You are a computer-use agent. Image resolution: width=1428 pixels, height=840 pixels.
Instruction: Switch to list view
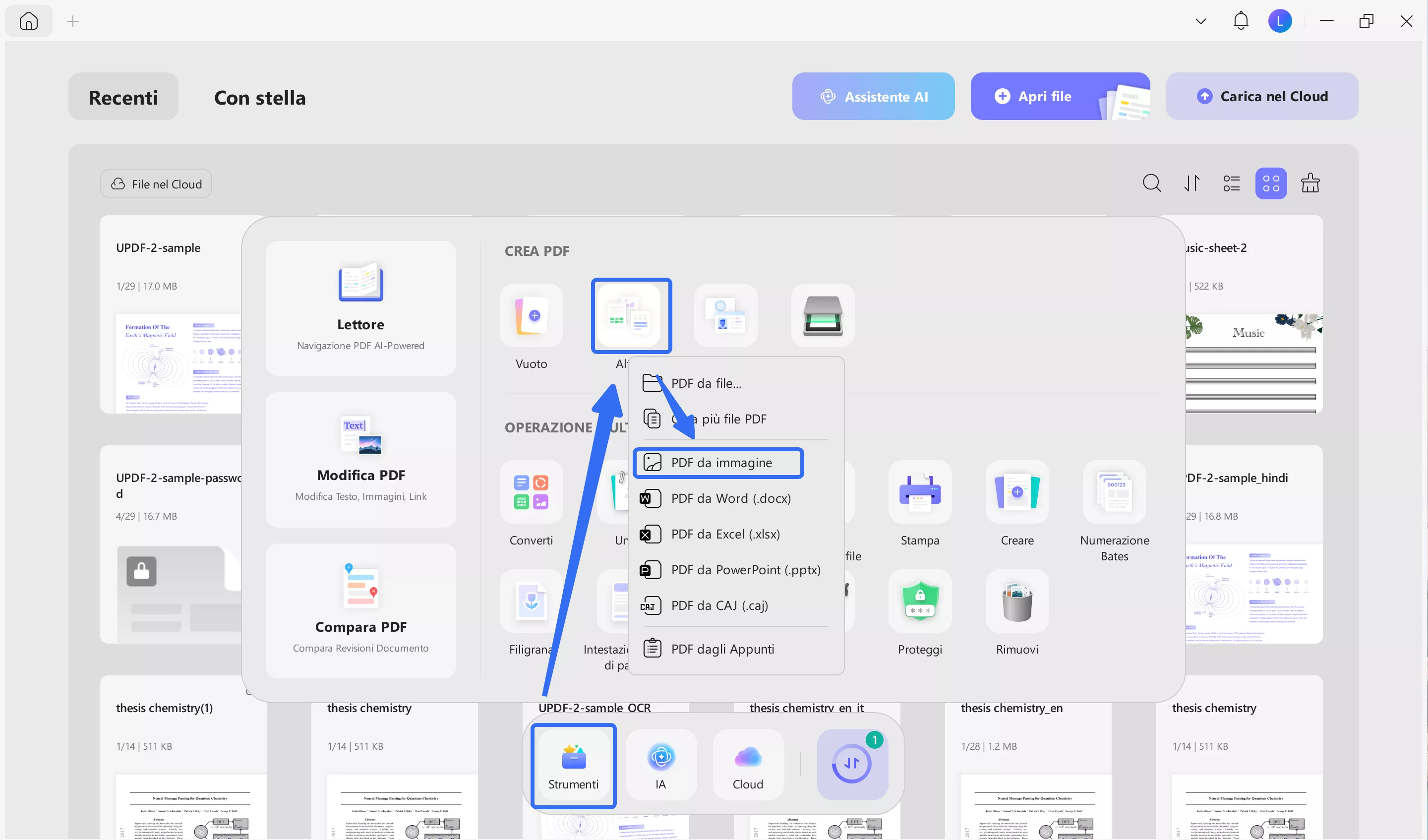1231,183
